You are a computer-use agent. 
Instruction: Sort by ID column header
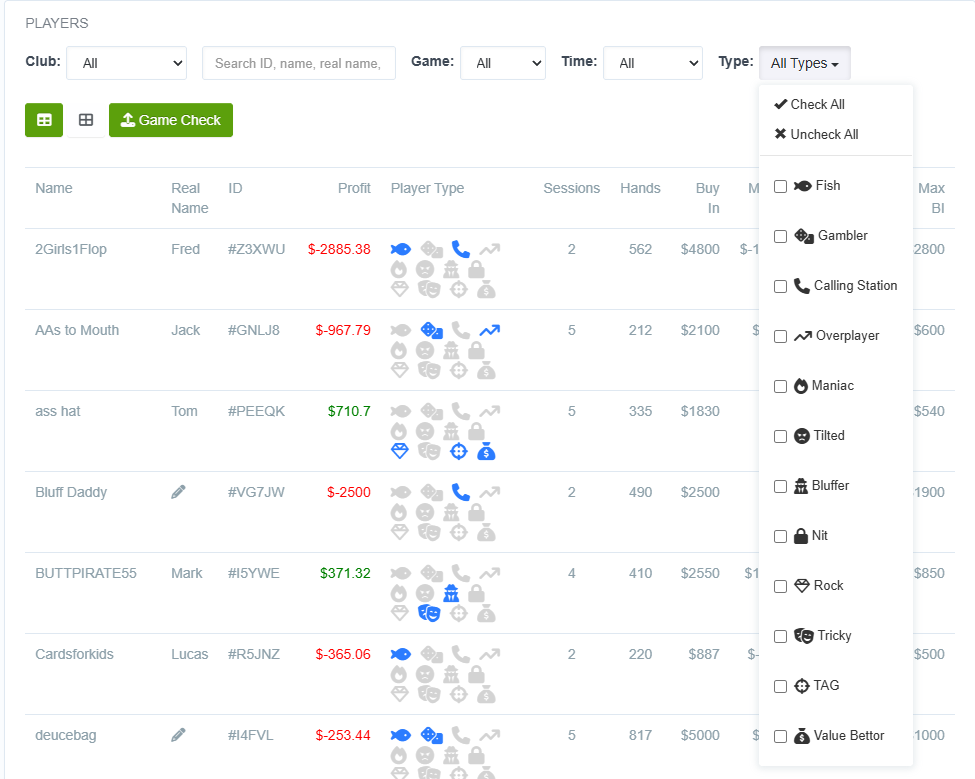(x=235, y=188)
